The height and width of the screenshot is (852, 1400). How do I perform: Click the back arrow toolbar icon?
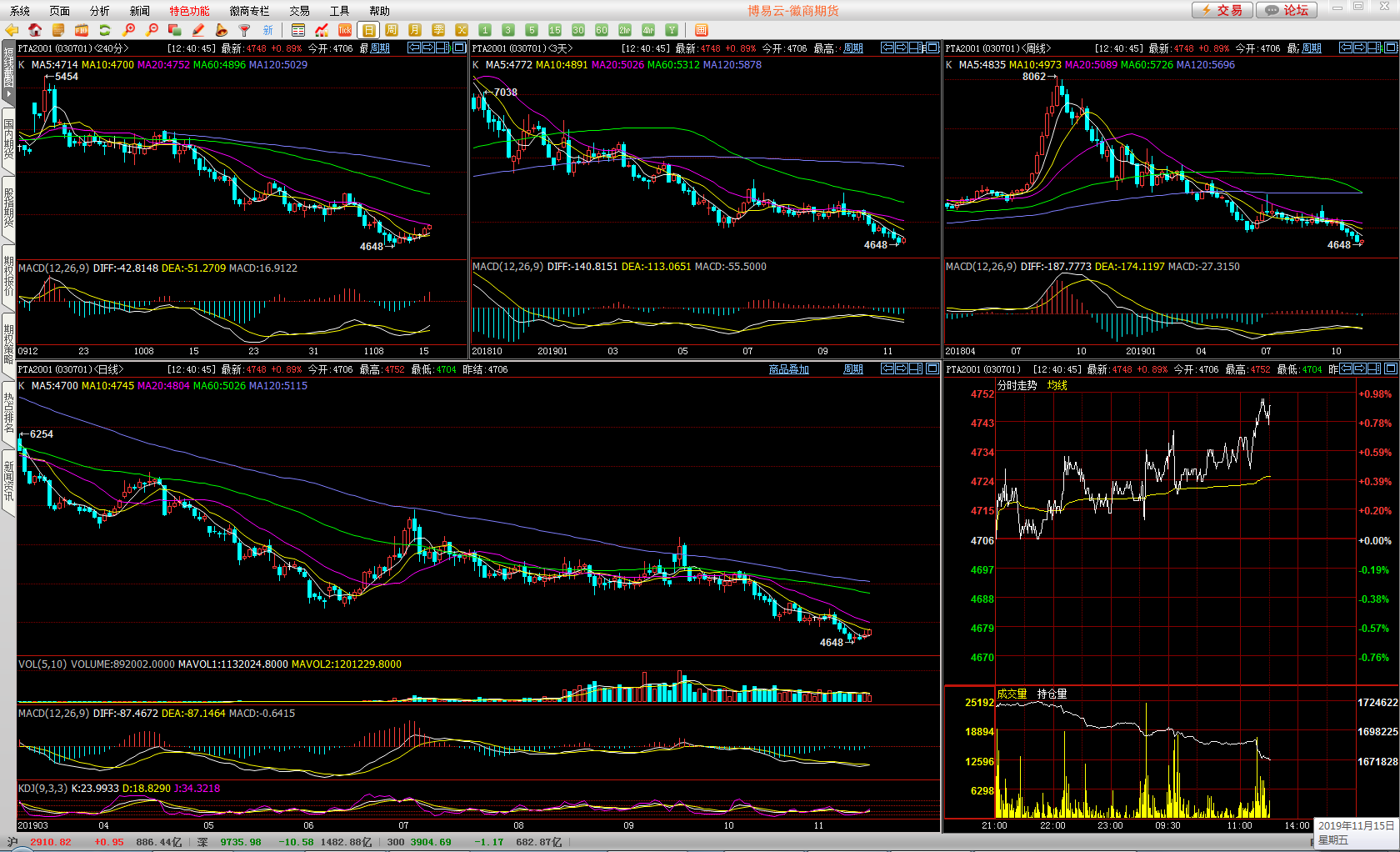[12, 30]
